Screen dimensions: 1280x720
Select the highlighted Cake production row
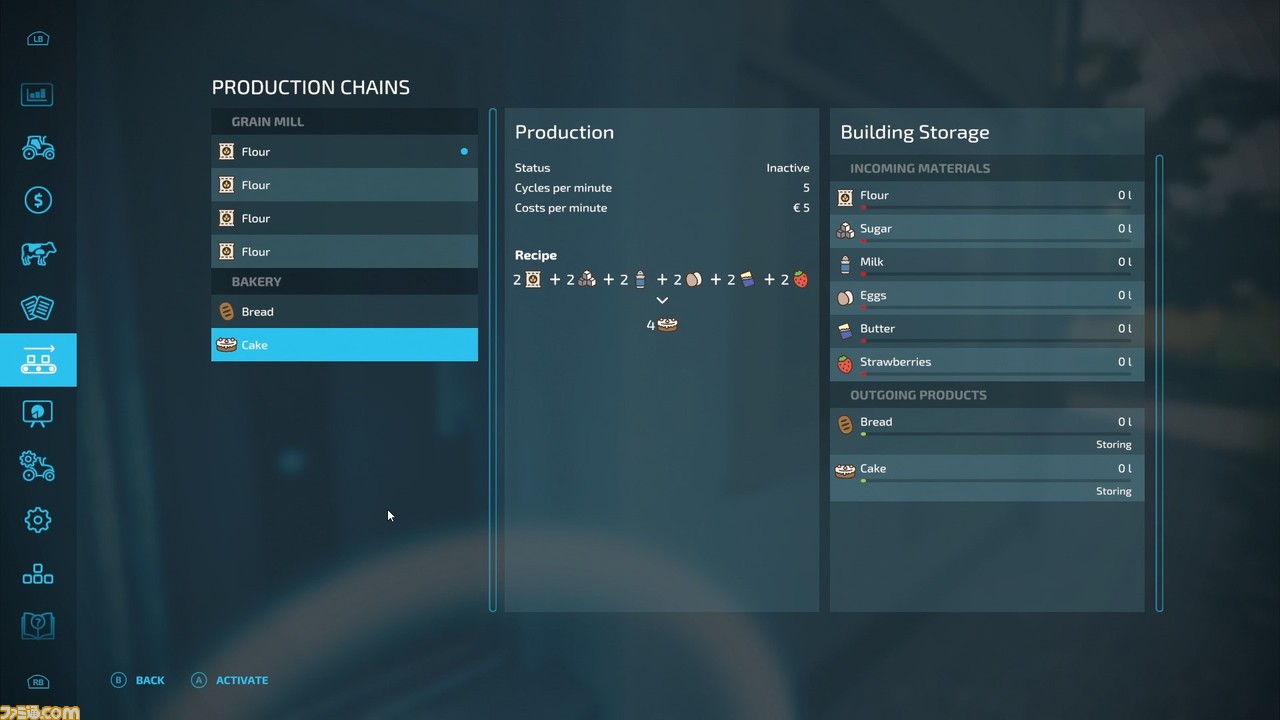(344, 345)
